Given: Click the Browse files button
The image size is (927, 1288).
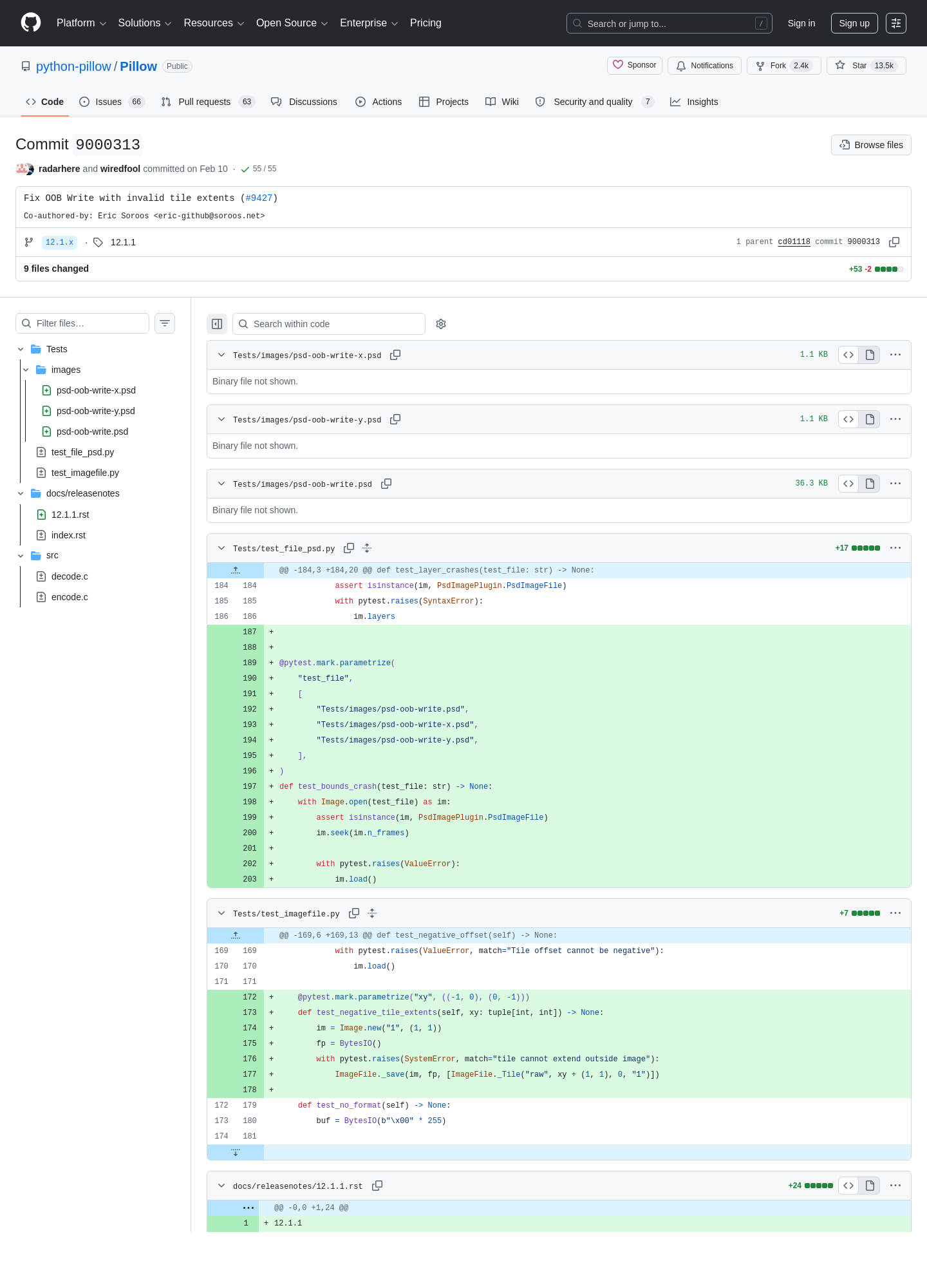Looking at the screenshot, I should click(x=871, y=145).
